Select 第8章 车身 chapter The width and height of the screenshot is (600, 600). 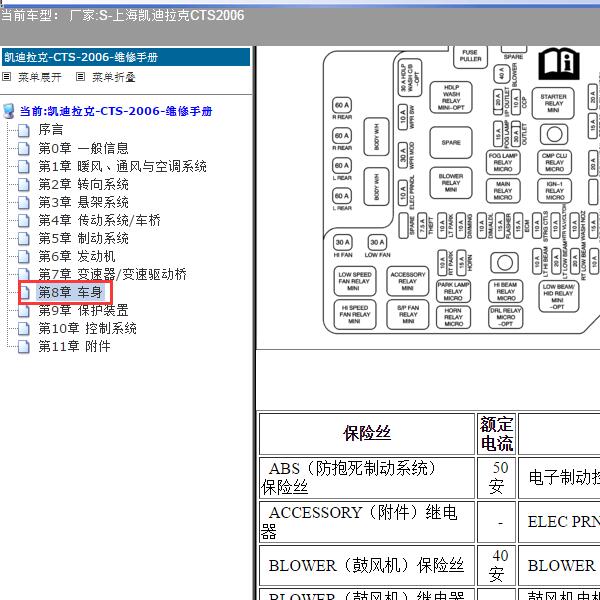[x=70, y=292]
